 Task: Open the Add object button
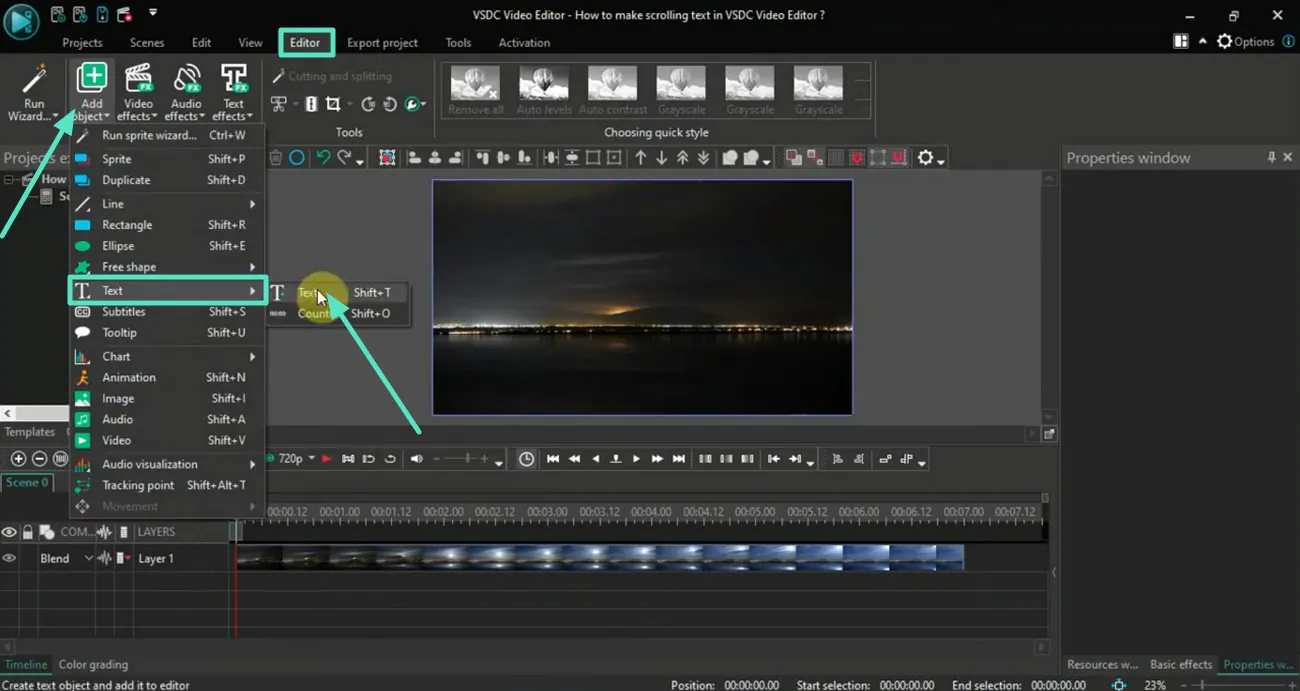[91, 91]
